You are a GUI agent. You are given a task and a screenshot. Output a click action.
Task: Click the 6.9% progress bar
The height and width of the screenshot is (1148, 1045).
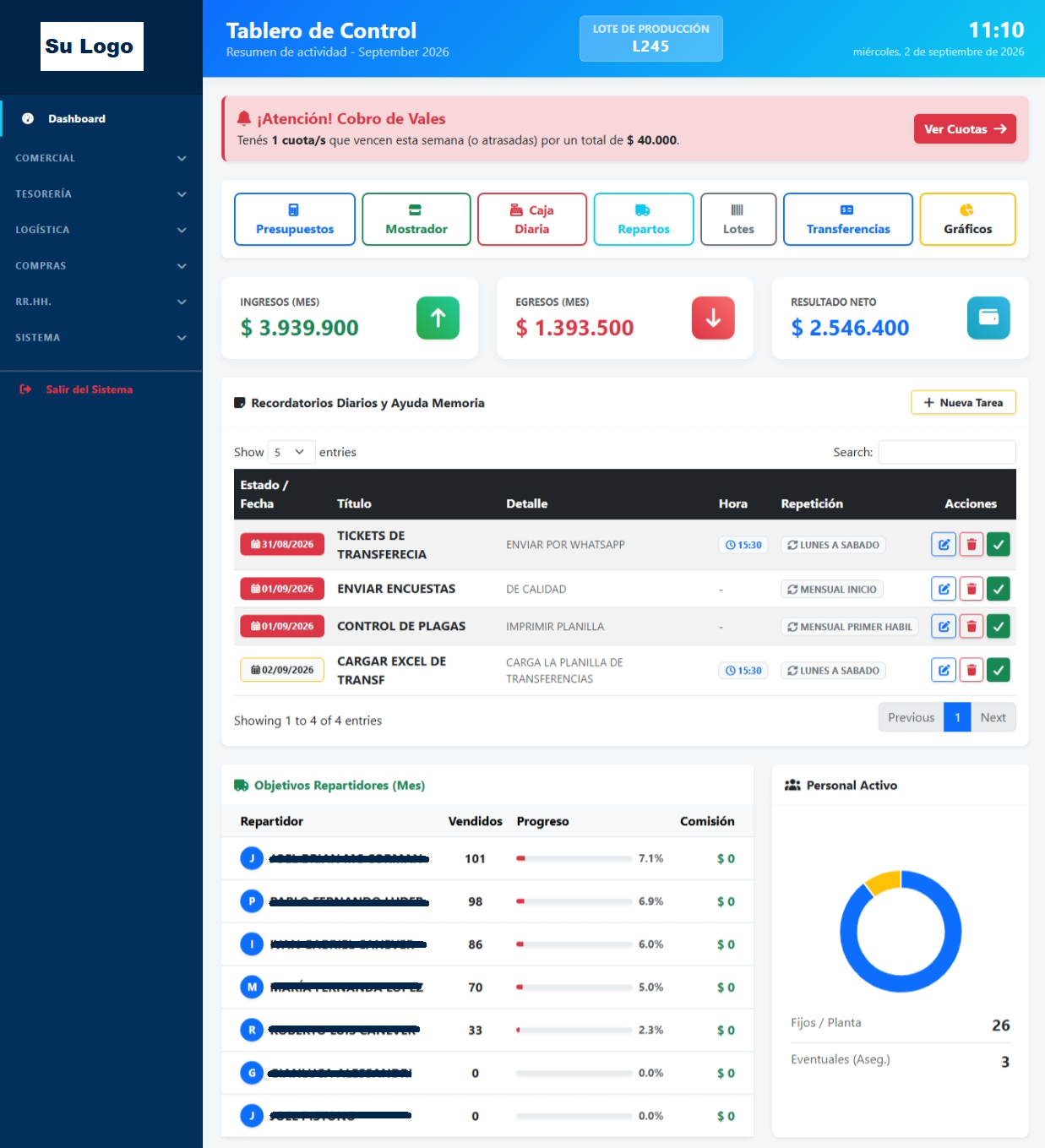(x=574, y=901)
